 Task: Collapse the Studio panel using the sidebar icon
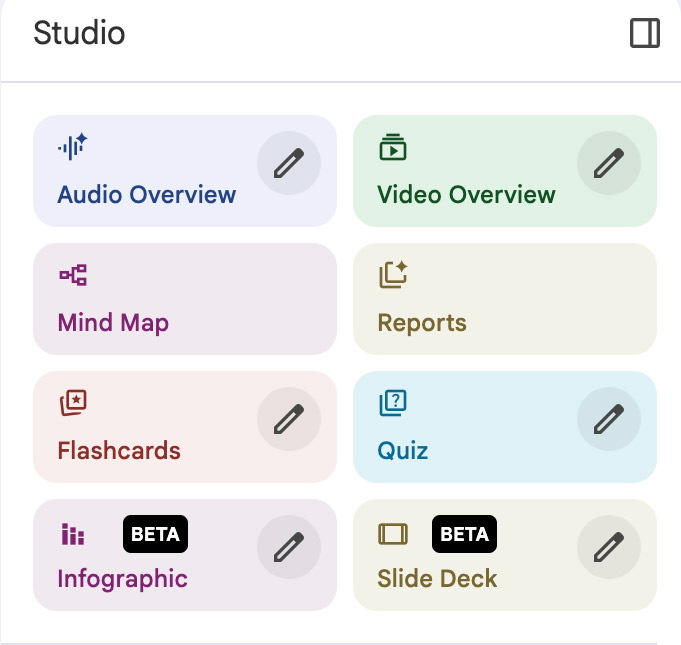[x=645, y=34]
